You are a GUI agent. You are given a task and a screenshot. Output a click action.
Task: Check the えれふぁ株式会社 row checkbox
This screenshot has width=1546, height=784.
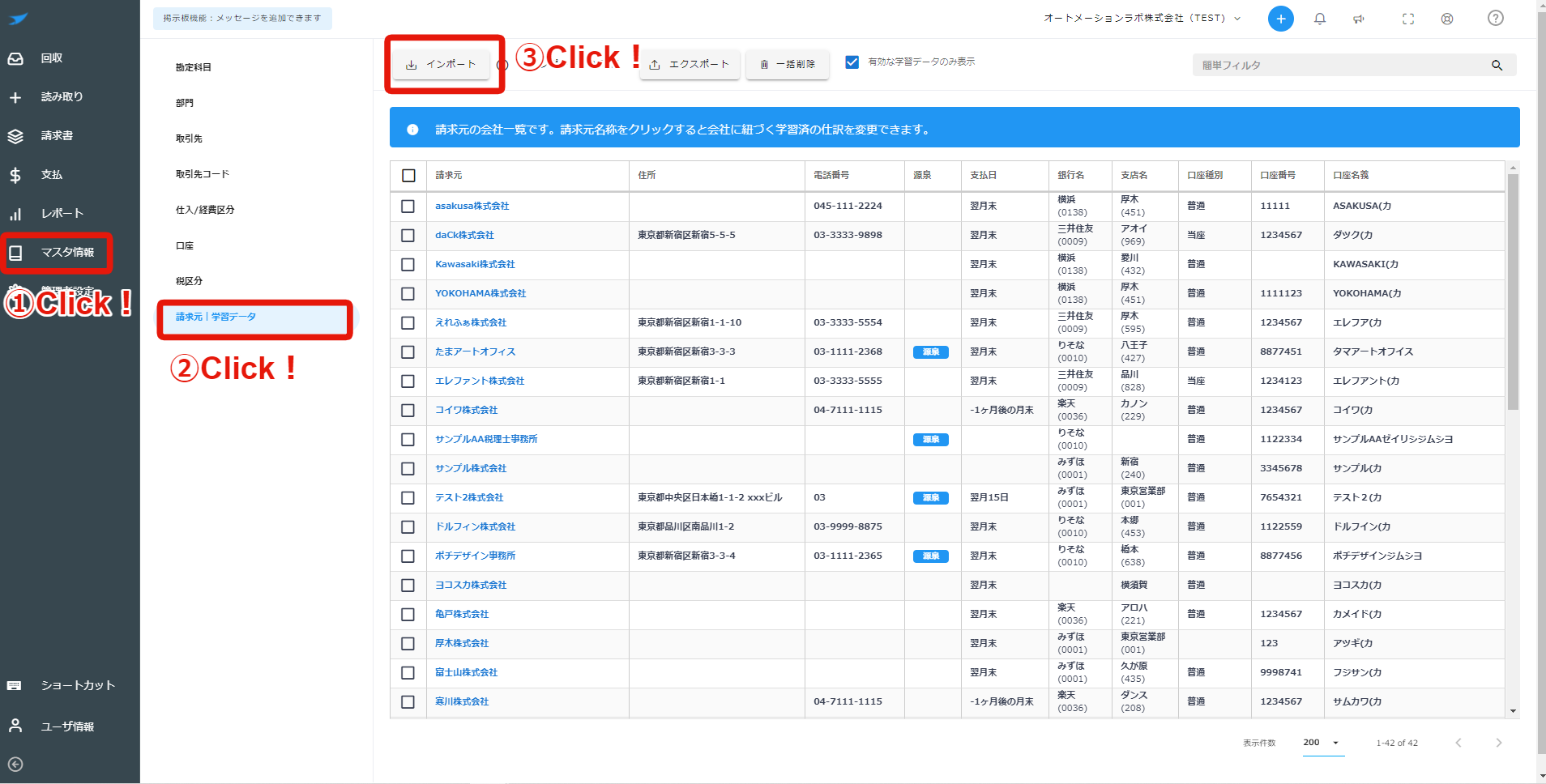pyautogui.click(x=408, y=323)
